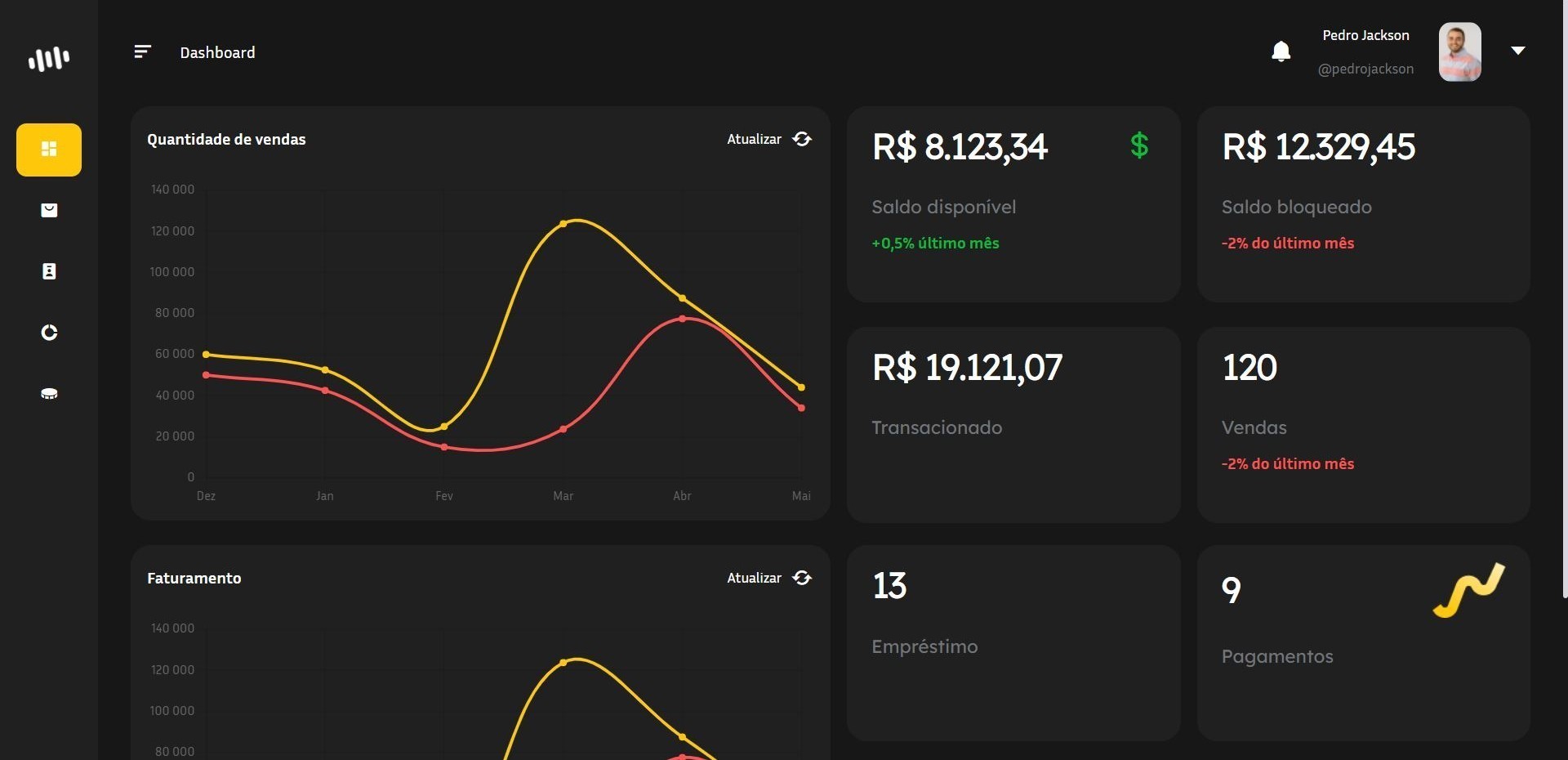Click the Quantidade de vendas chart title
1568x760 pixels.
[226, 139]
